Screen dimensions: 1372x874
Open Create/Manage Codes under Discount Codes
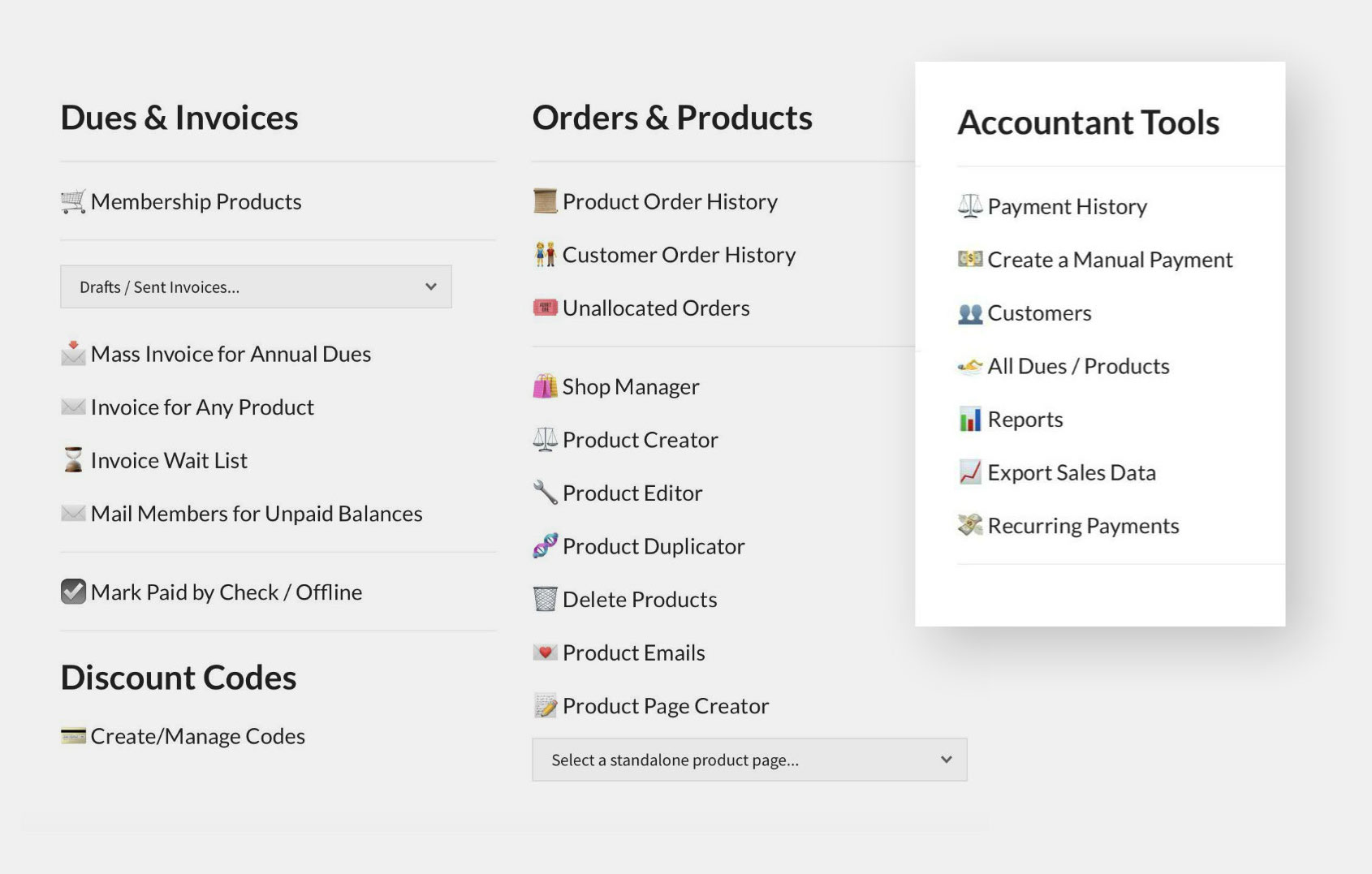click(x=197, y=736)
